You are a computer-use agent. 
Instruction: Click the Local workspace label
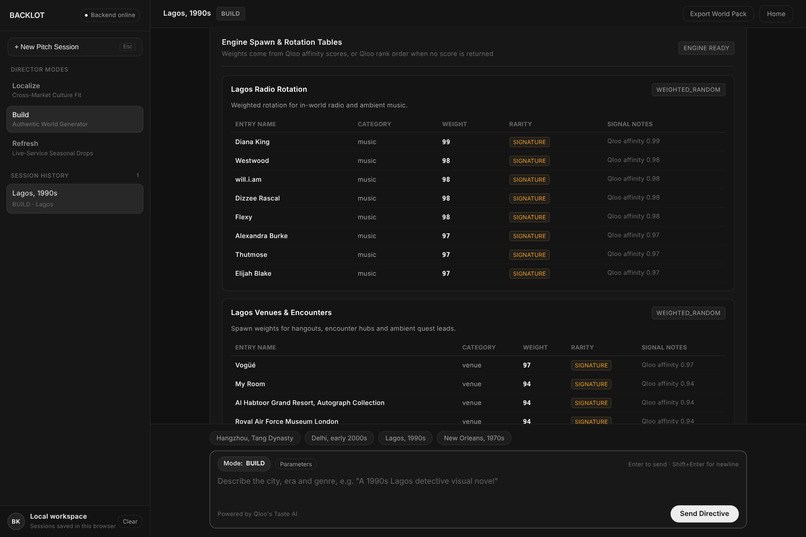tap(58, 516)
